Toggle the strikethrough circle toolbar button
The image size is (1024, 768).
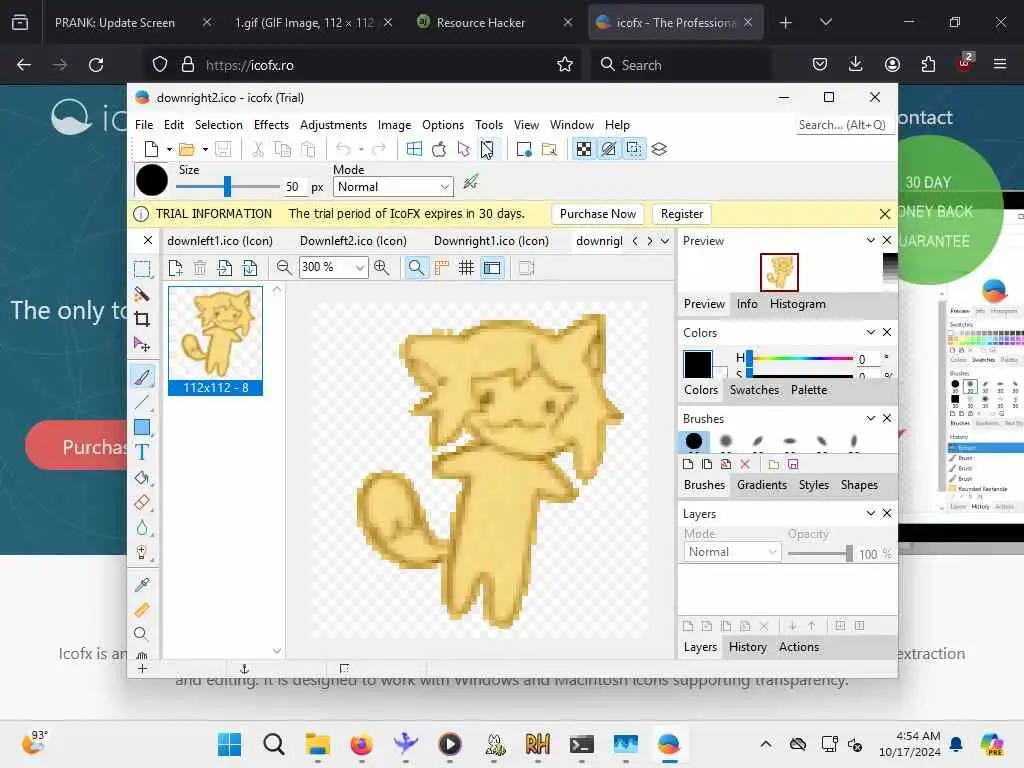pyautogui.click(x=609, y=149)
